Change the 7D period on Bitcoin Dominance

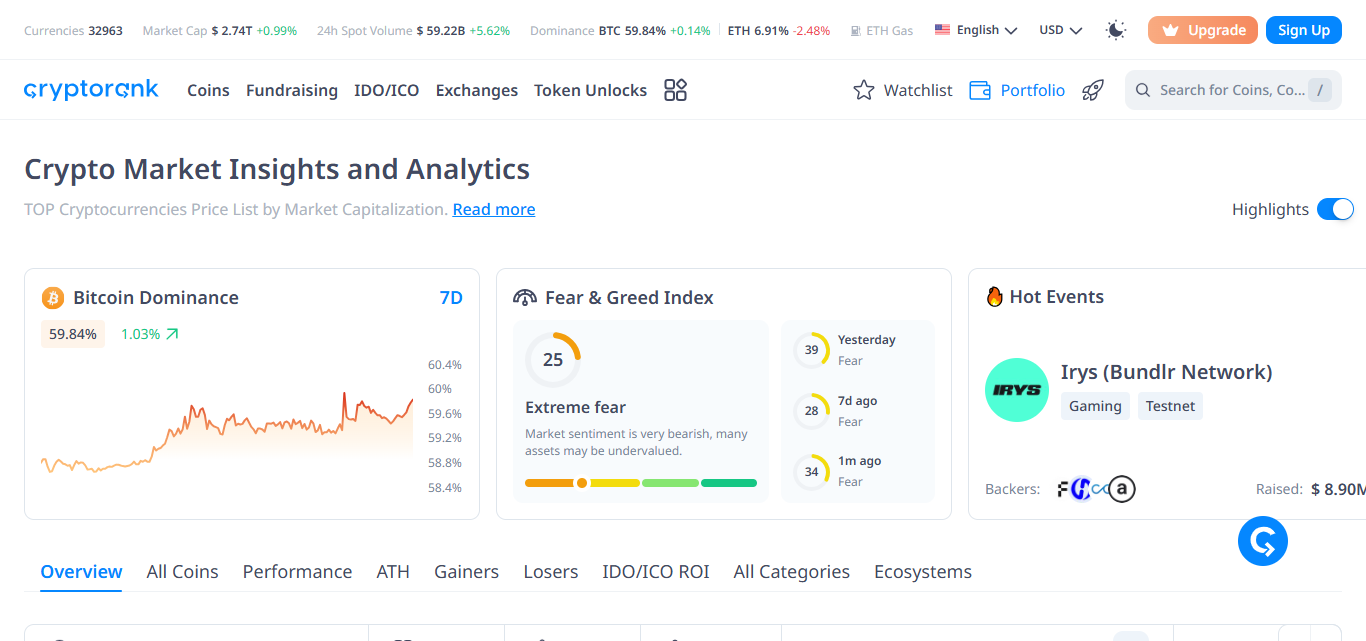(x=451, y=298)
